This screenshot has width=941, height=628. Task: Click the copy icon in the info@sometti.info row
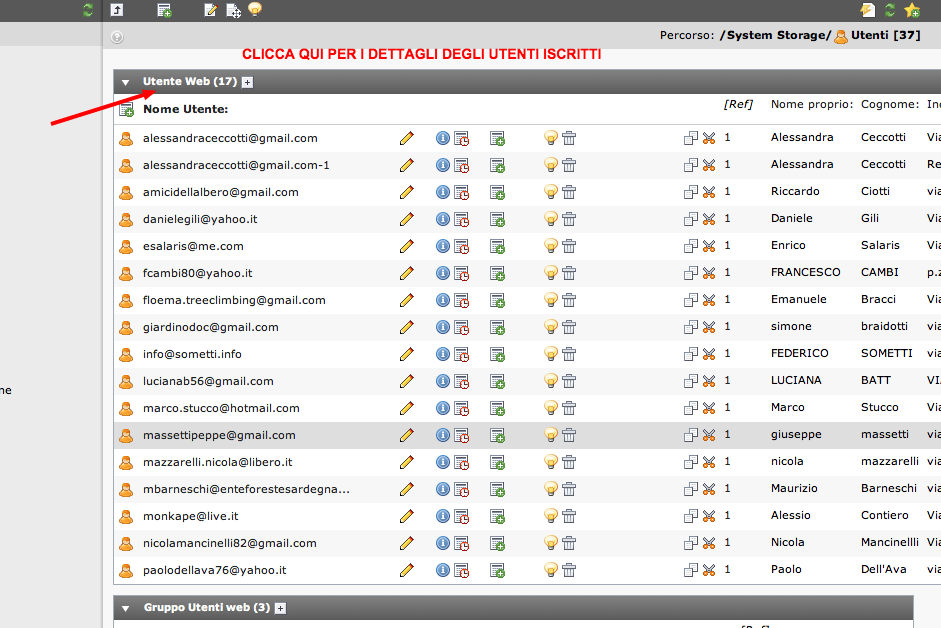click(x=691, y=354)
